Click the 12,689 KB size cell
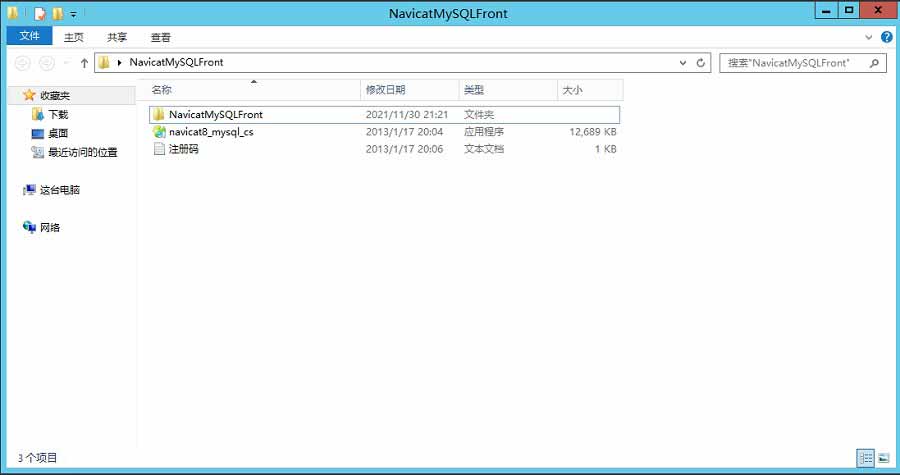 tap(592, 132)
